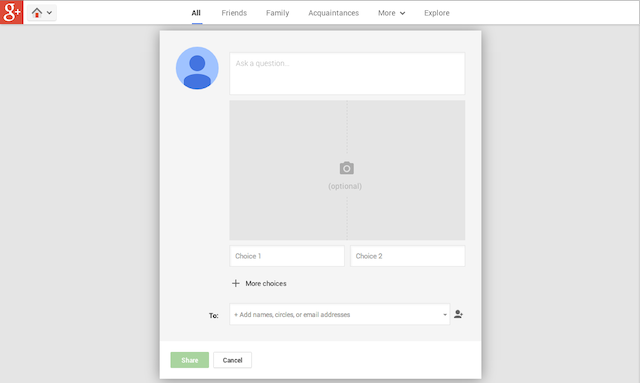The height and width of the screenshot is (383, 640).
Task: Focus the Ask a question field
Action: coord(347,73)
